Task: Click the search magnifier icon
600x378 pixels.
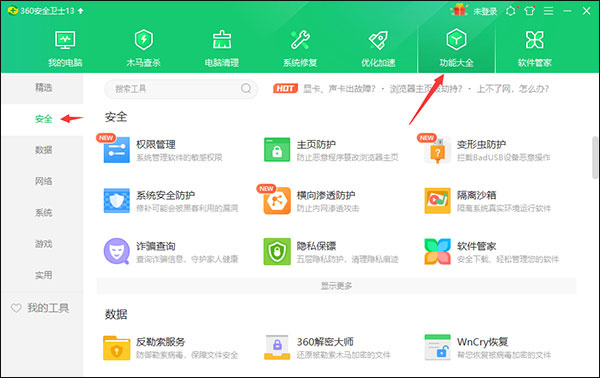Action: pyautogui.click(x=246, y=89)
